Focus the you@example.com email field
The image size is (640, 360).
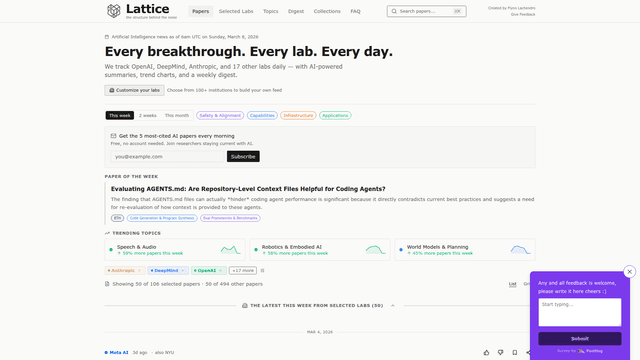coord(168,156)
